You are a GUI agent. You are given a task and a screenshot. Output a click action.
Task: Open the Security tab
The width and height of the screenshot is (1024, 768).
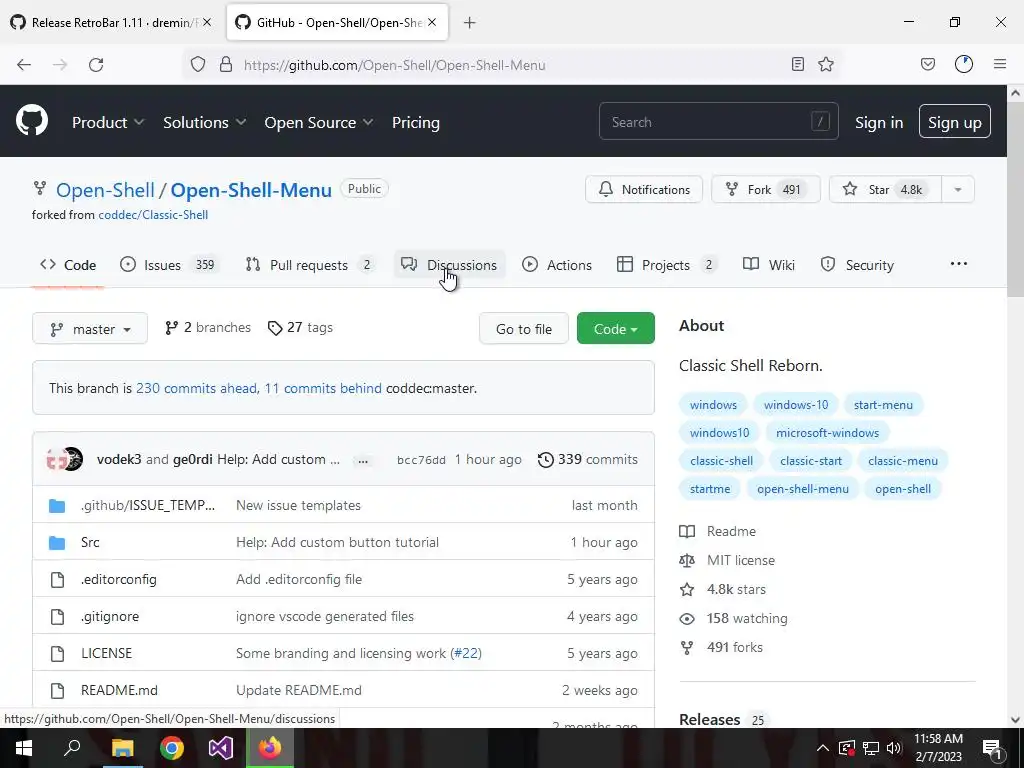(857, 264)
